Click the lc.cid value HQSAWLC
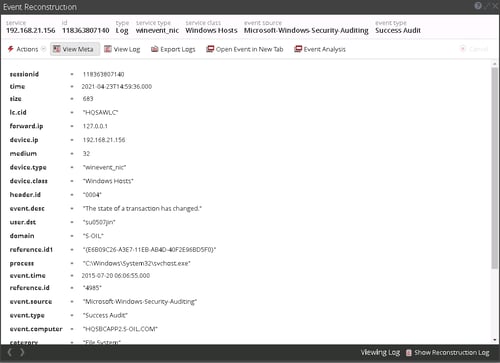The image size is (500, 363). point(100,112)
